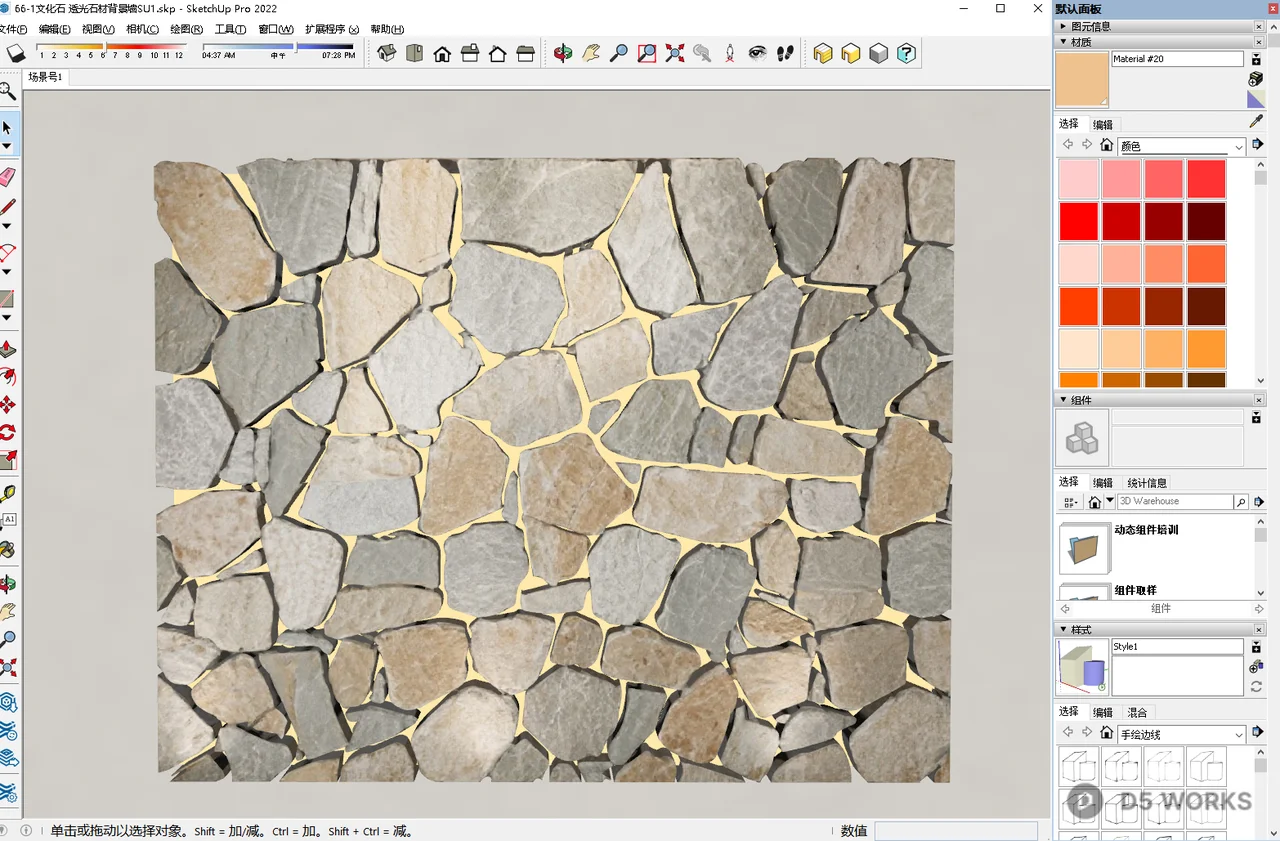
Task: Select the Eraser tool in left toolbar
Action: [x=7, y=177]
